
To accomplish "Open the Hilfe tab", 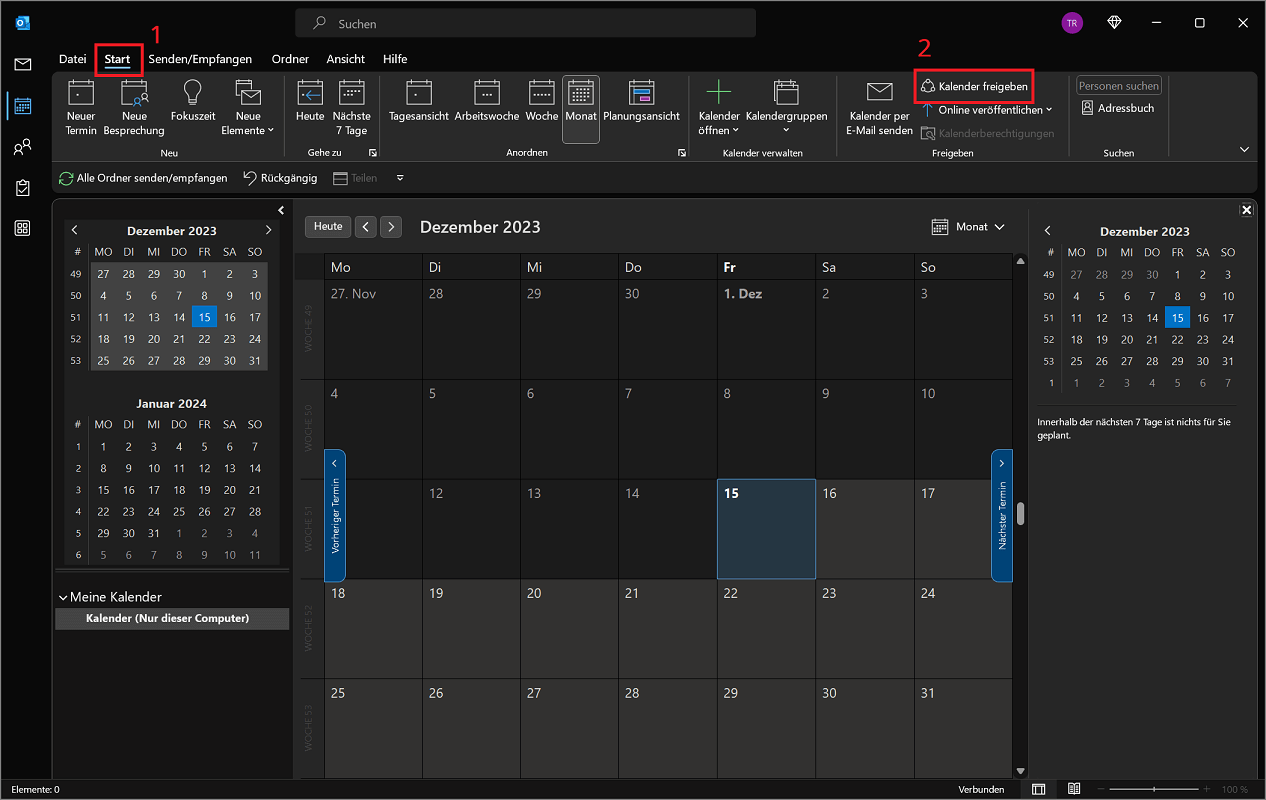I will [x=395, y=59].
